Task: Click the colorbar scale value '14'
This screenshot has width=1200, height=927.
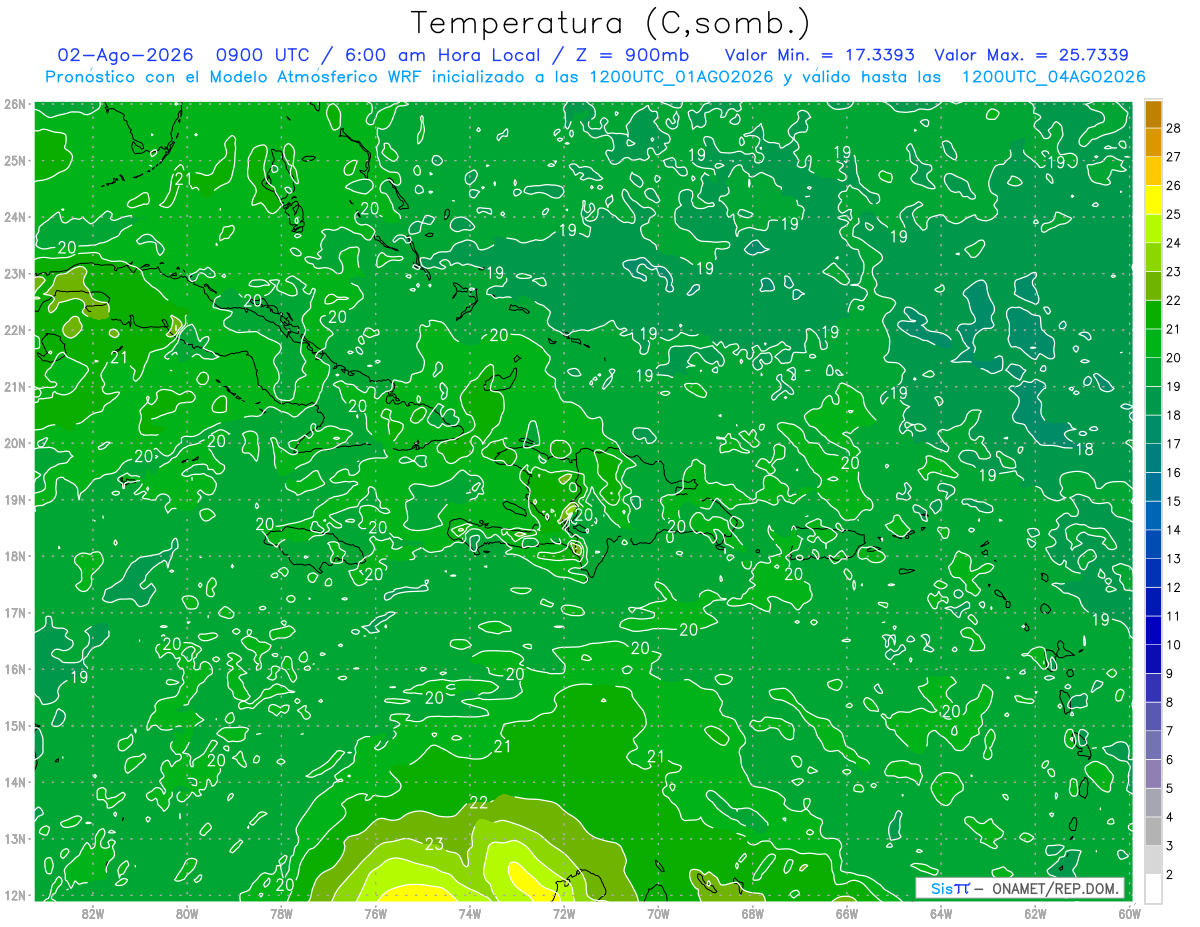Action: click(x=1174, y=530)
